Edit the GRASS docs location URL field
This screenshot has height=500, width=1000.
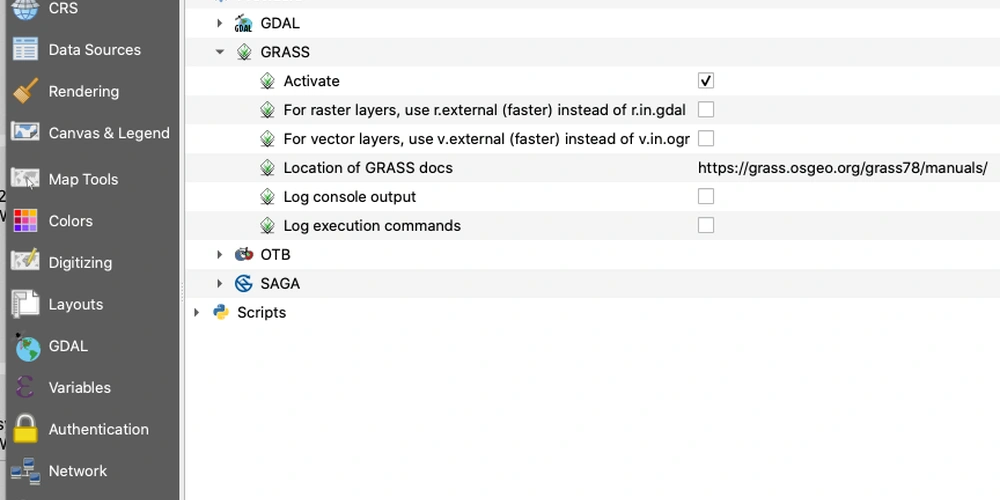coord(842,168)
